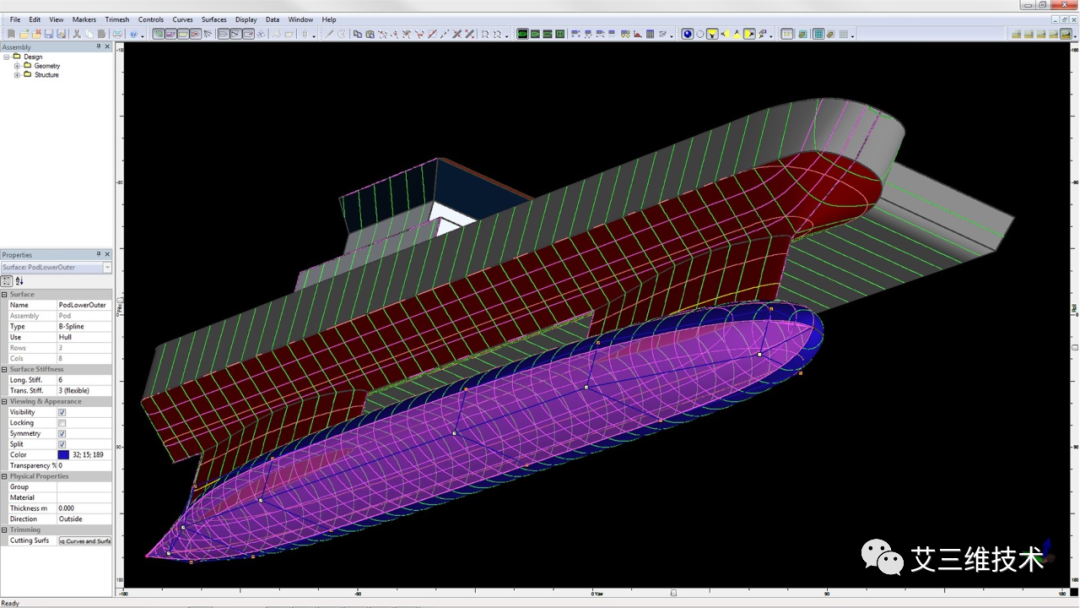Pin the Properties panel
The height and width of the screenshot is (608, 1080).
(98, 254)
